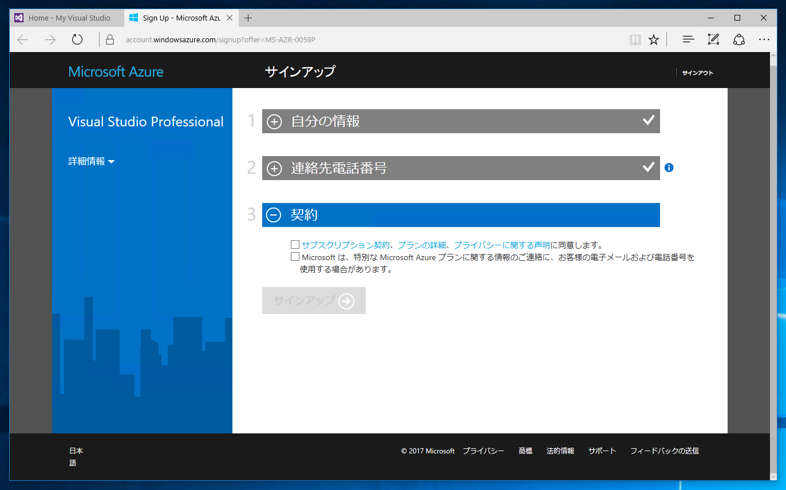Make a web note with pen icon
786x490 pixels.
click(713, 40)
